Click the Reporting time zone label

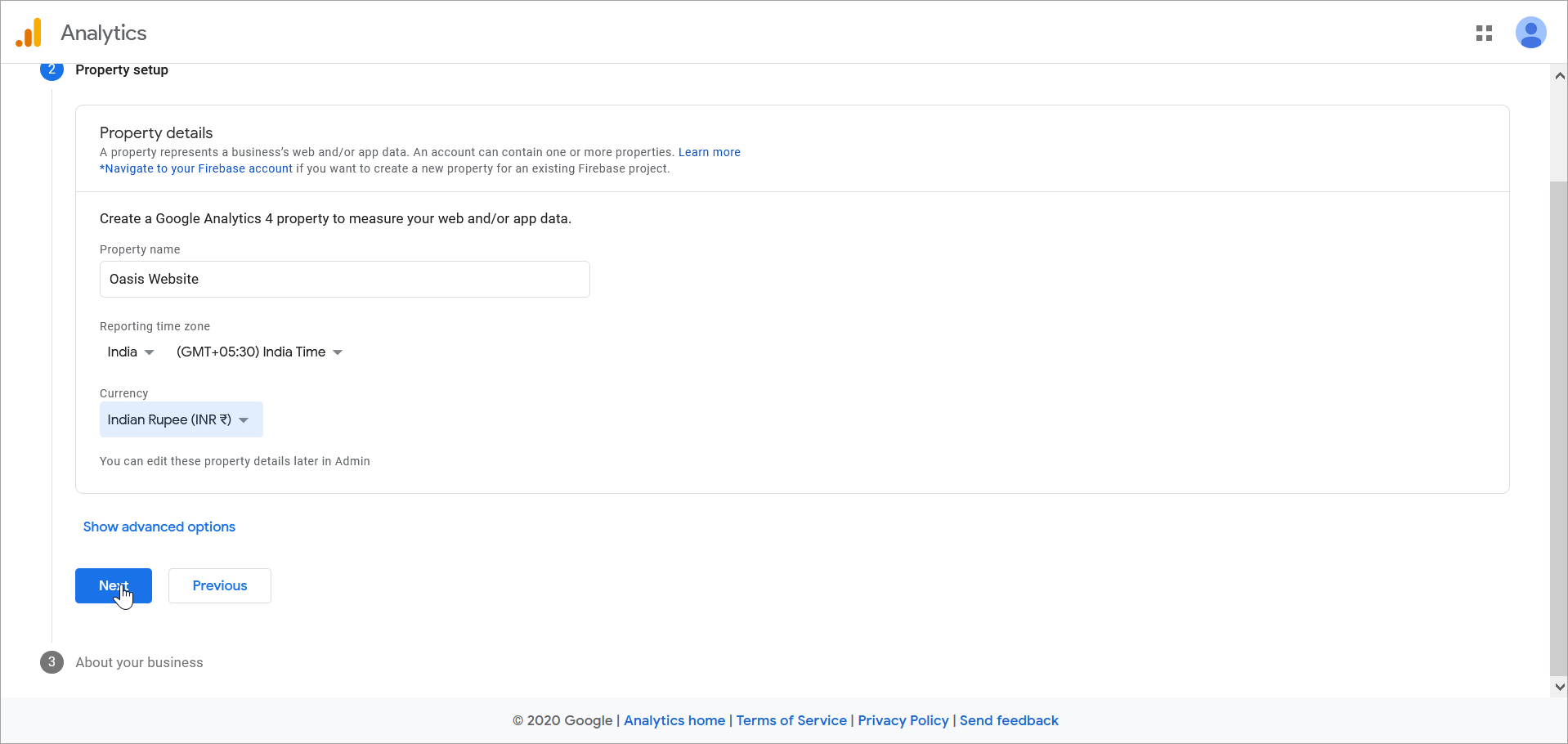coord(155,326)
